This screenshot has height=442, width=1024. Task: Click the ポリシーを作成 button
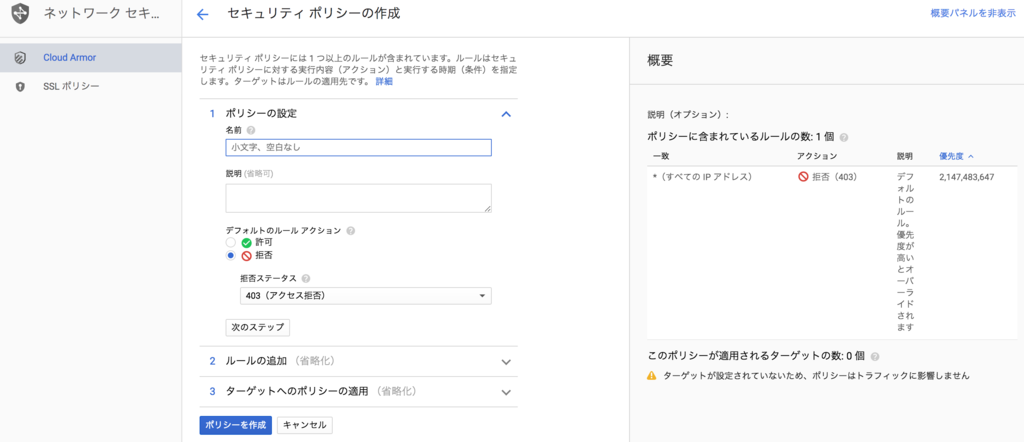[x=235, y=425]
